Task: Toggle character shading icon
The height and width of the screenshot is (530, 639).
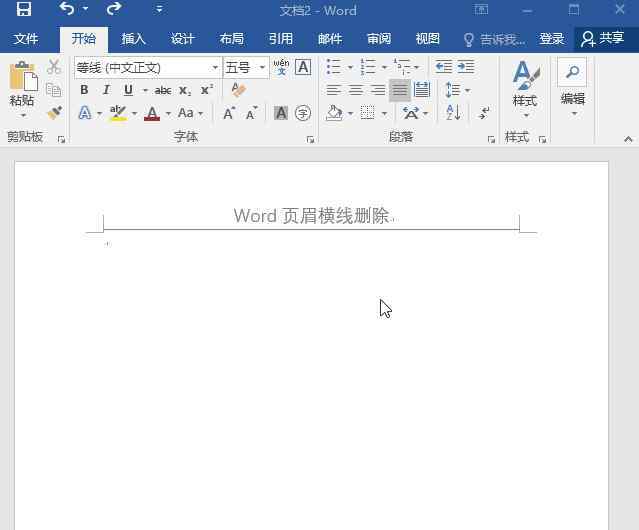Action: [x=281, y=113]
